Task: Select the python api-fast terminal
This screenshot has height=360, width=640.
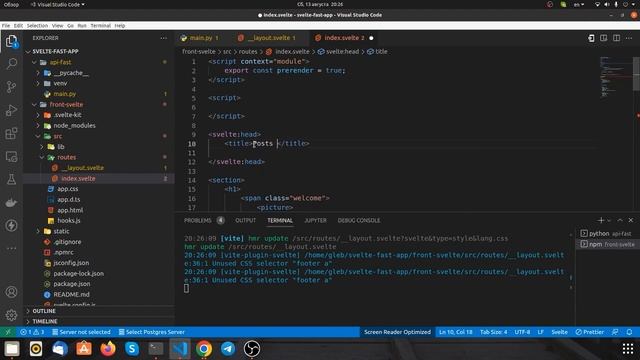Action: (607, 233)
